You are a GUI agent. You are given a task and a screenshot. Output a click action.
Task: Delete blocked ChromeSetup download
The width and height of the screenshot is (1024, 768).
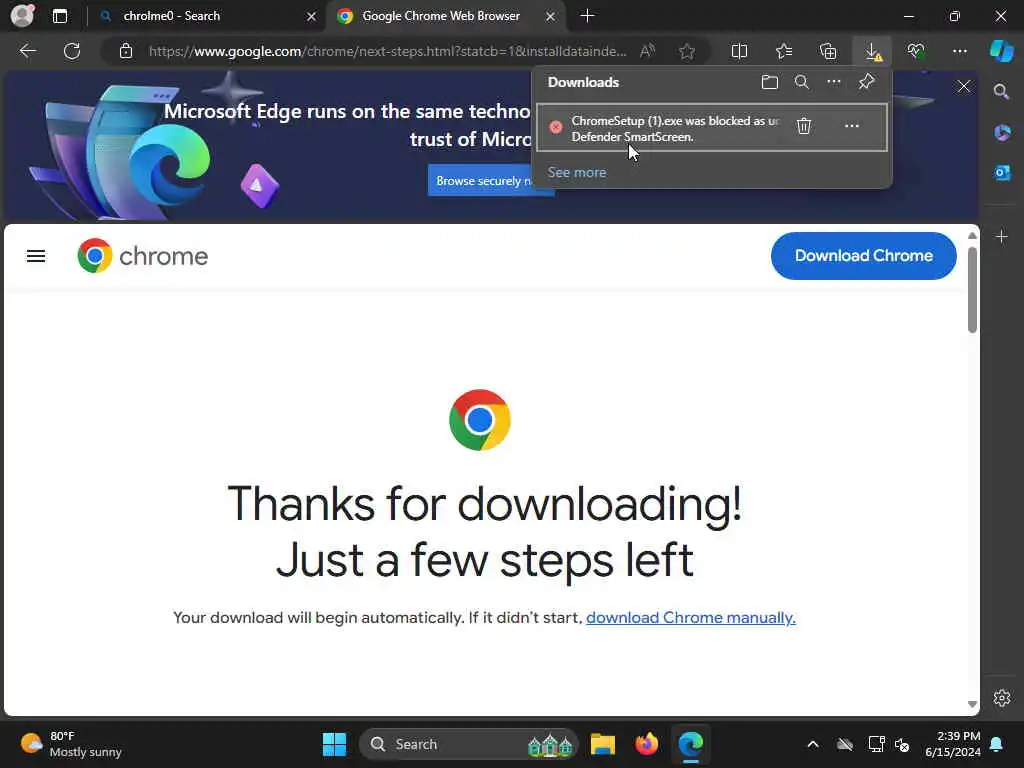tap(804, 126)
